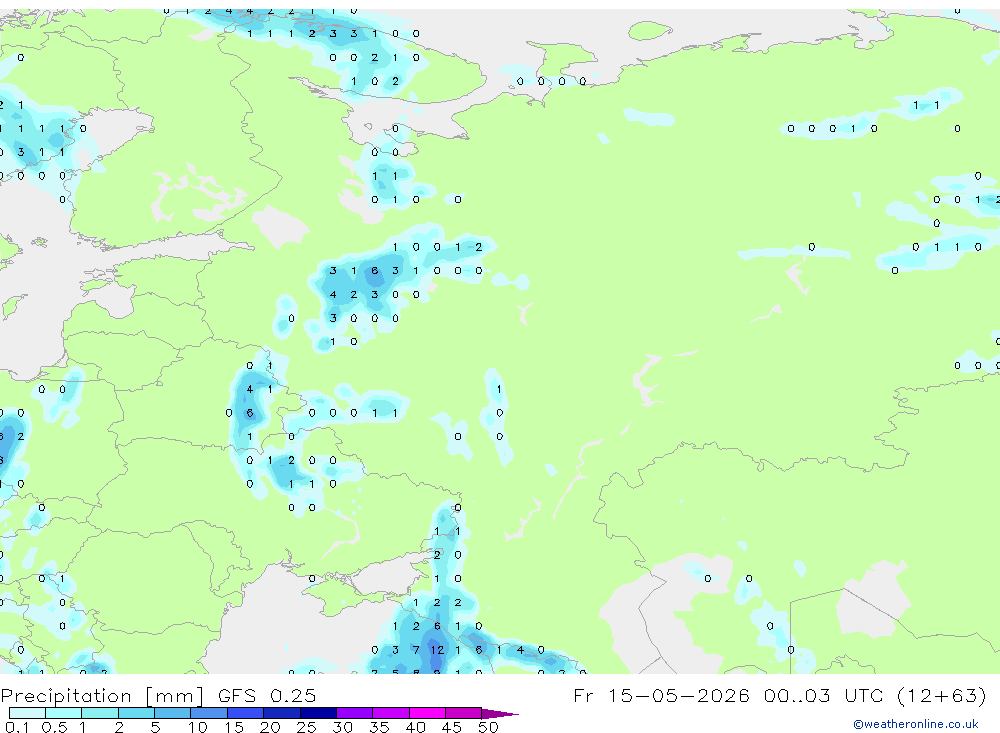Click the 30–35 mm purple legend swatch
1000x733 pixels.
(x=355, y=713)
